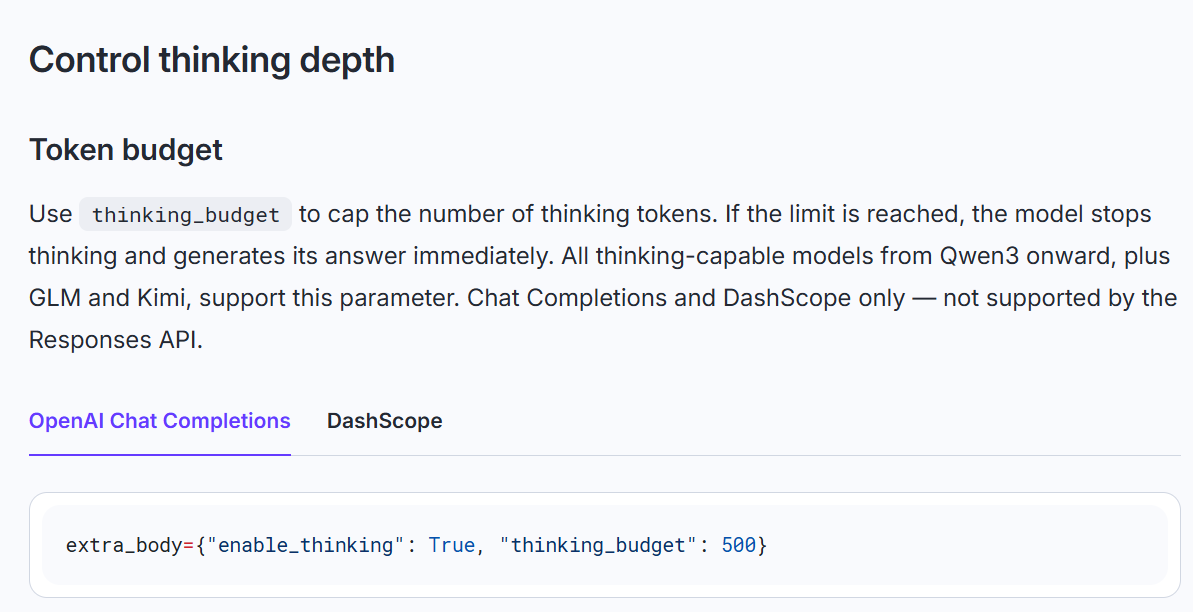Click the red equals sign in code
Image resolution: width=1193 pixels, height=612 pixels.
[189, 546]
